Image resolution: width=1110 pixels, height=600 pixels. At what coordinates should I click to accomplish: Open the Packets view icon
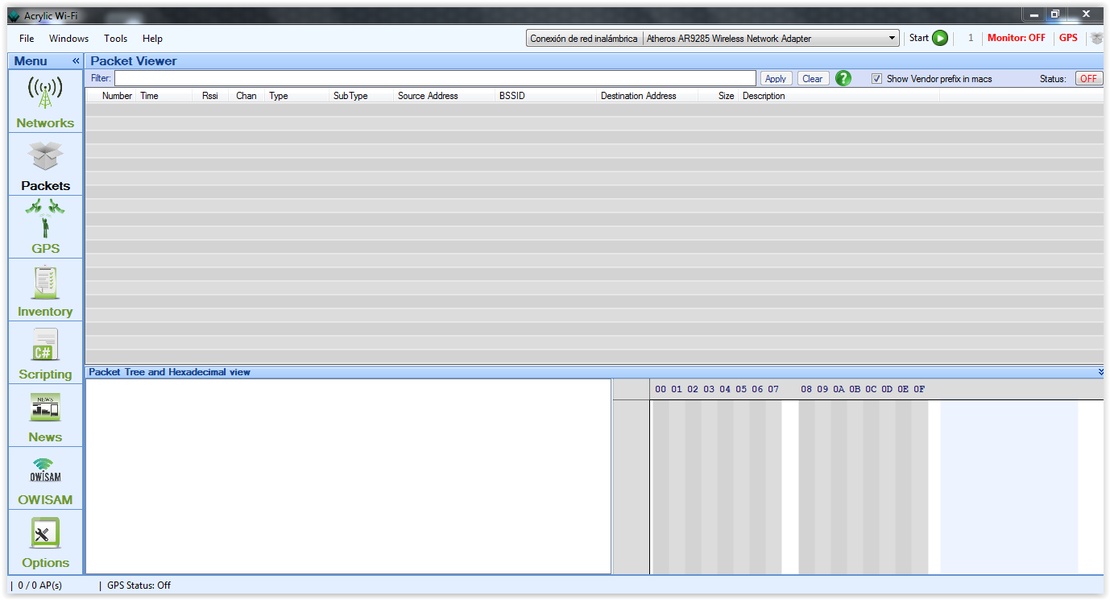click(x=45, y=157)
